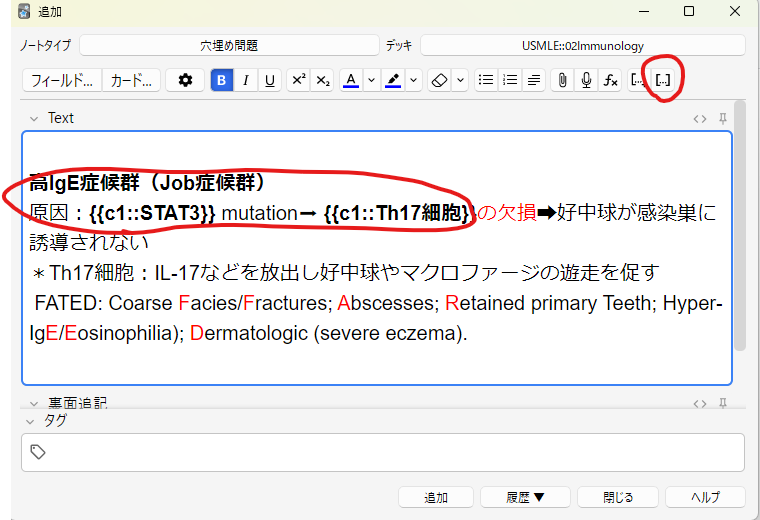The image size is (760, 520).
Task: Click the ヘルプ help button
Action: pos(705,498)
